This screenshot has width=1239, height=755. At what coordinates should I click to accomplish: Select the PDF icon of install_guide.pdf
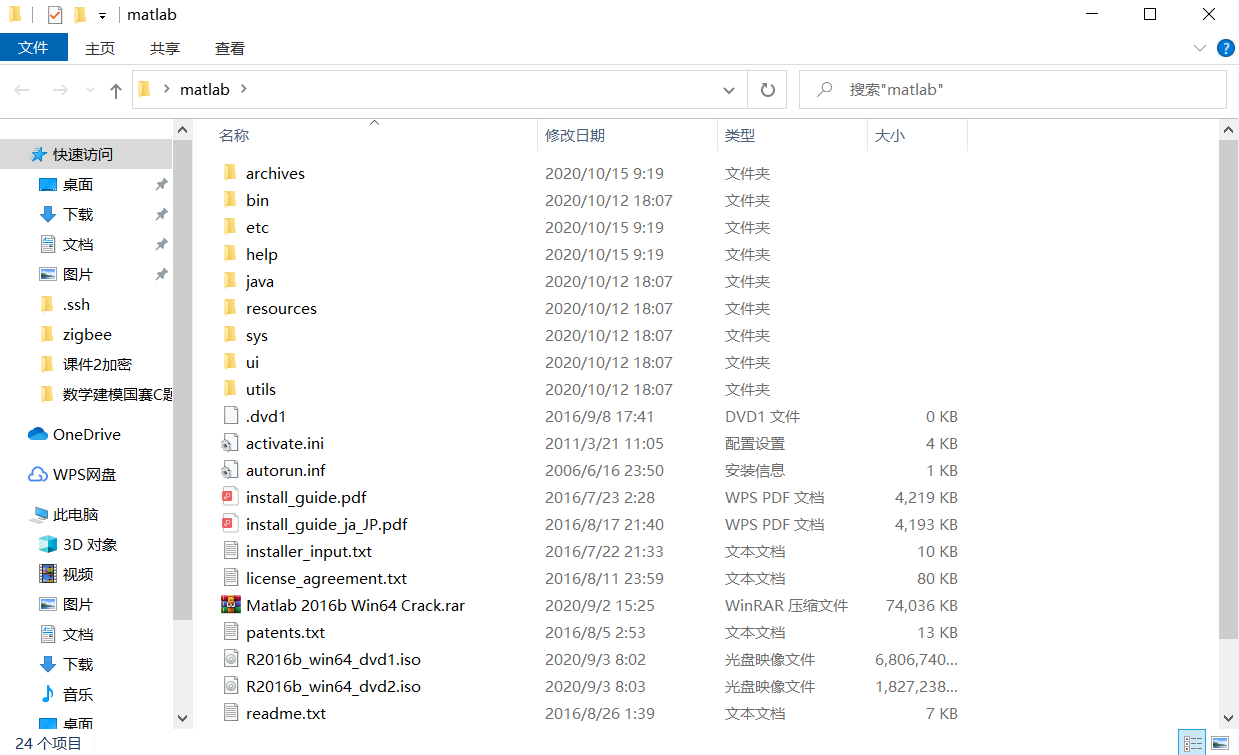pos(230,497)
